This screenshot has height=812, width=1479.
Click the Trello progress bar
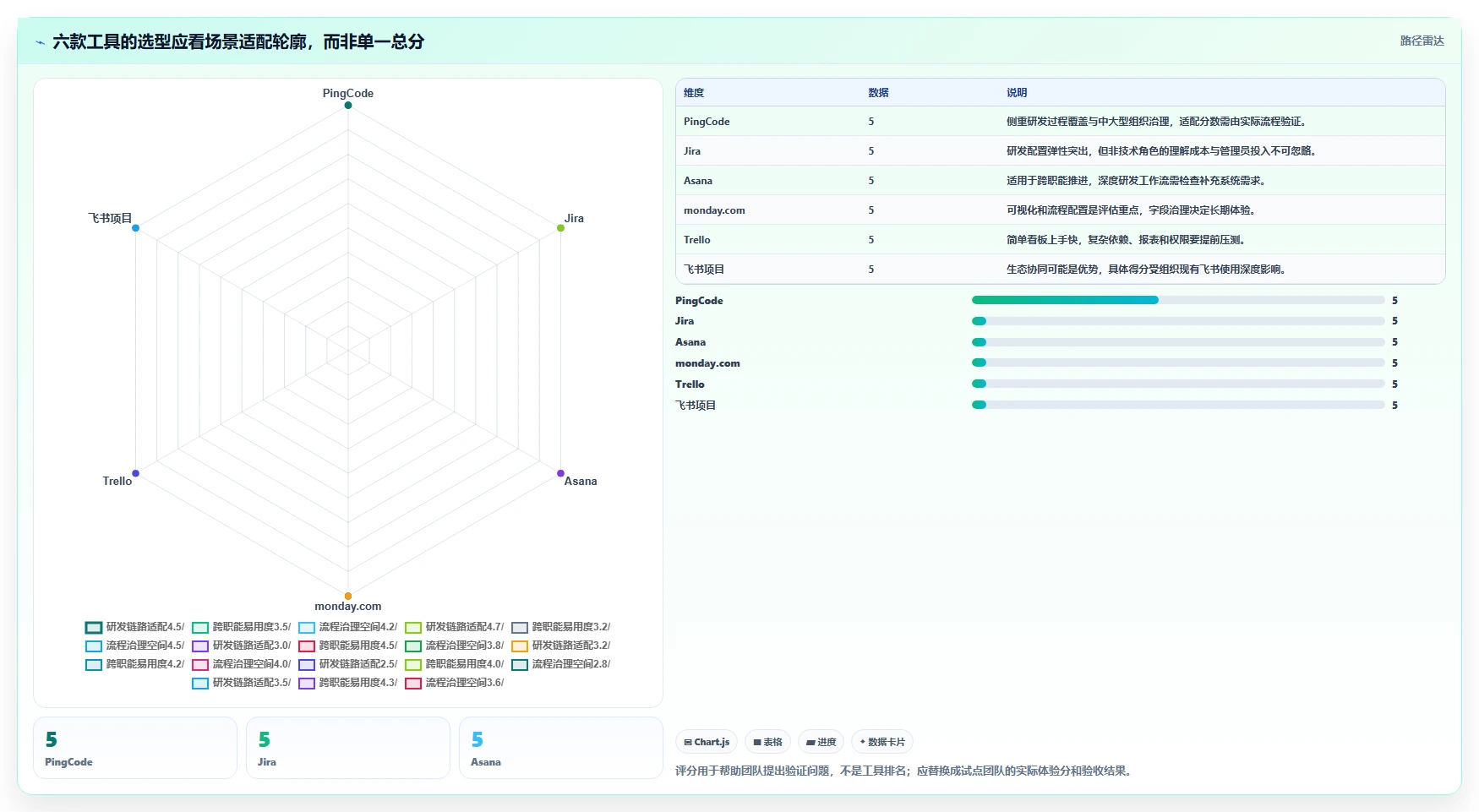point(1178,384)
